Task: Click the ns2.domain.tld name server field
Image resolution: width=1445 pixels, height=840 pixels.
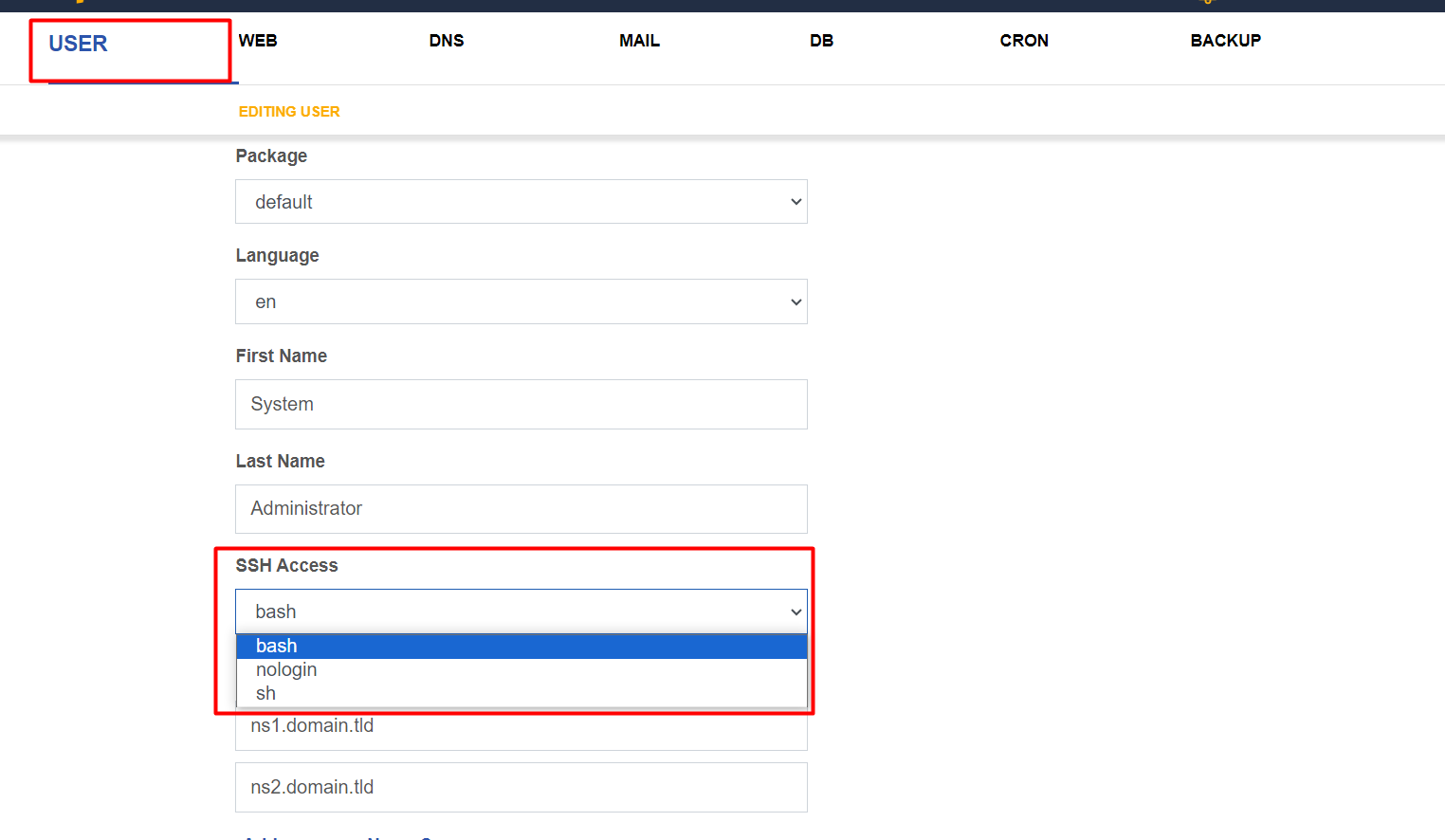Action: [521, 787]
